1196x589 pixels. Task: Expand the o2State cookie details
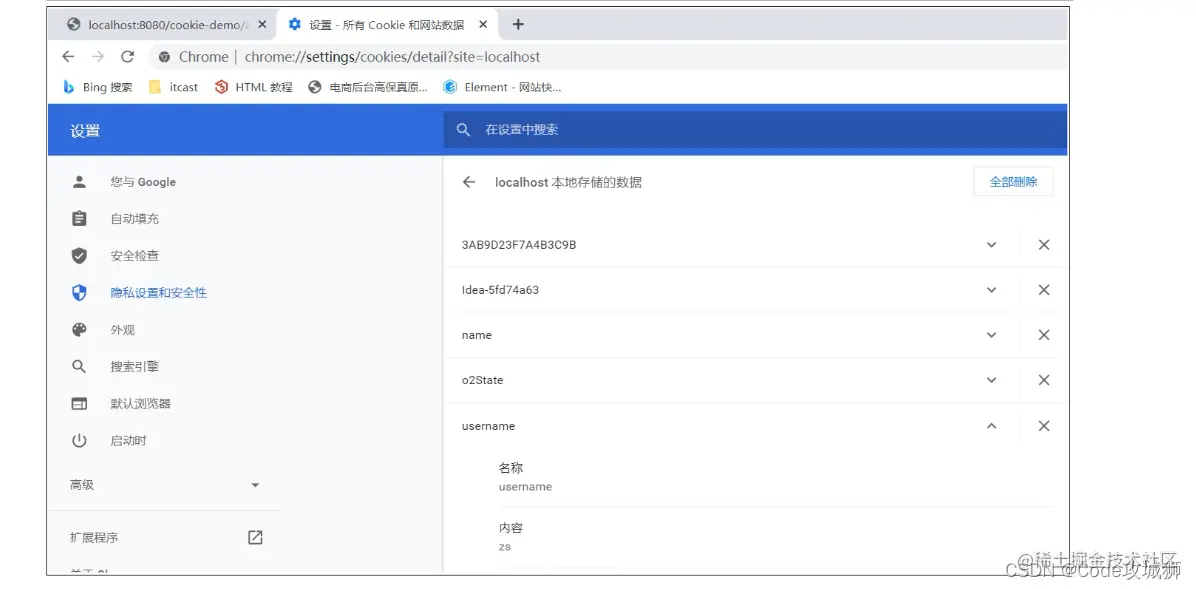[991, 380]
